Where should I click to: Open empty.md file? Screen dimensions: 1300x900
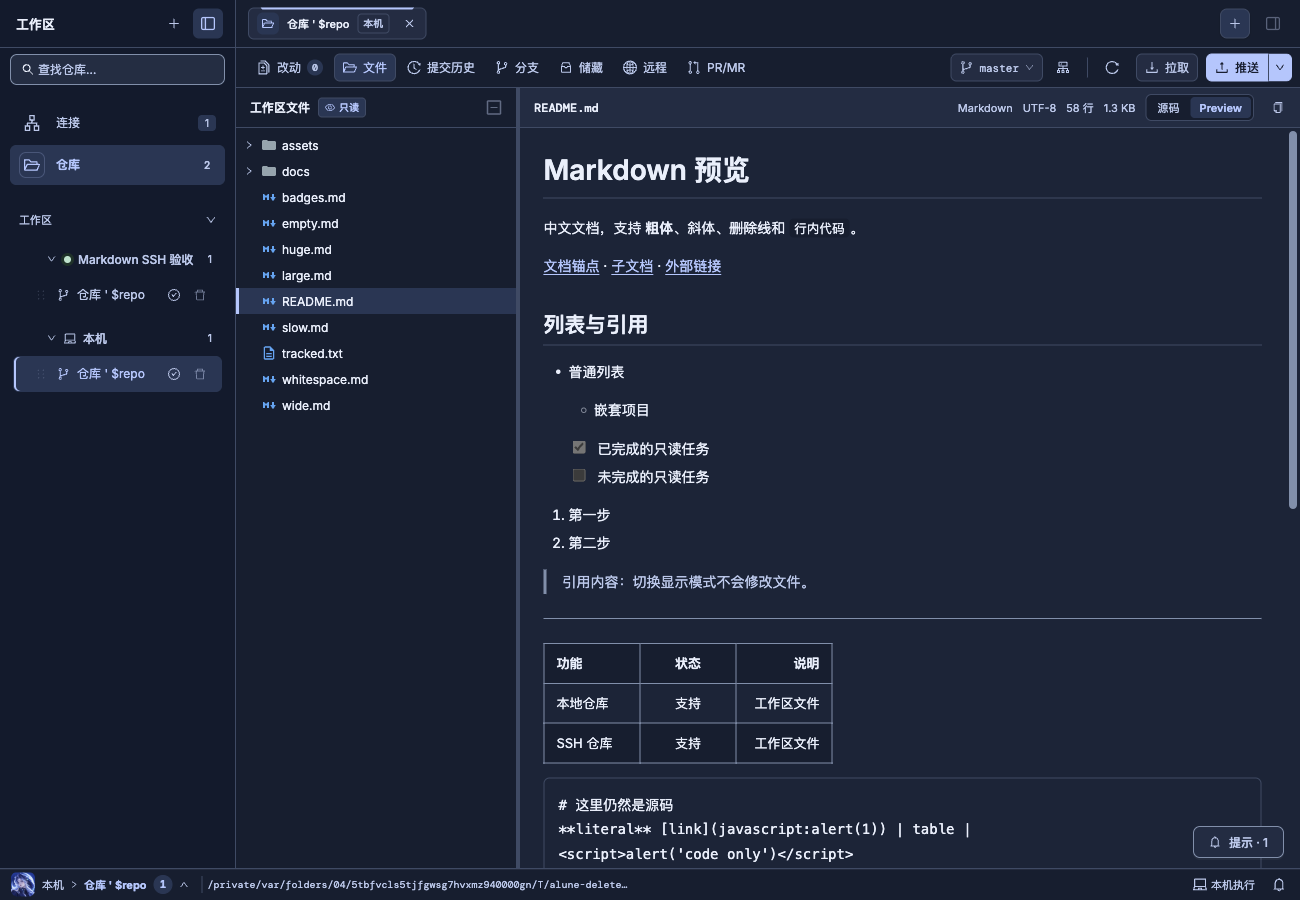click(377, 223)
